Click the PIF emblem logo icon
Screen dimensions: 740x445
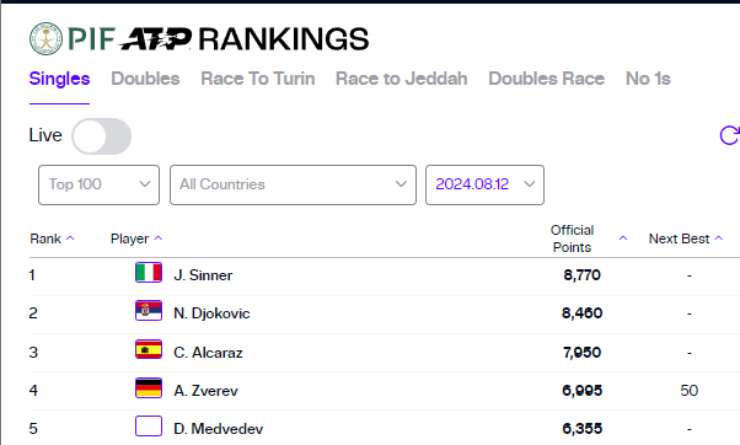[46, 39]
